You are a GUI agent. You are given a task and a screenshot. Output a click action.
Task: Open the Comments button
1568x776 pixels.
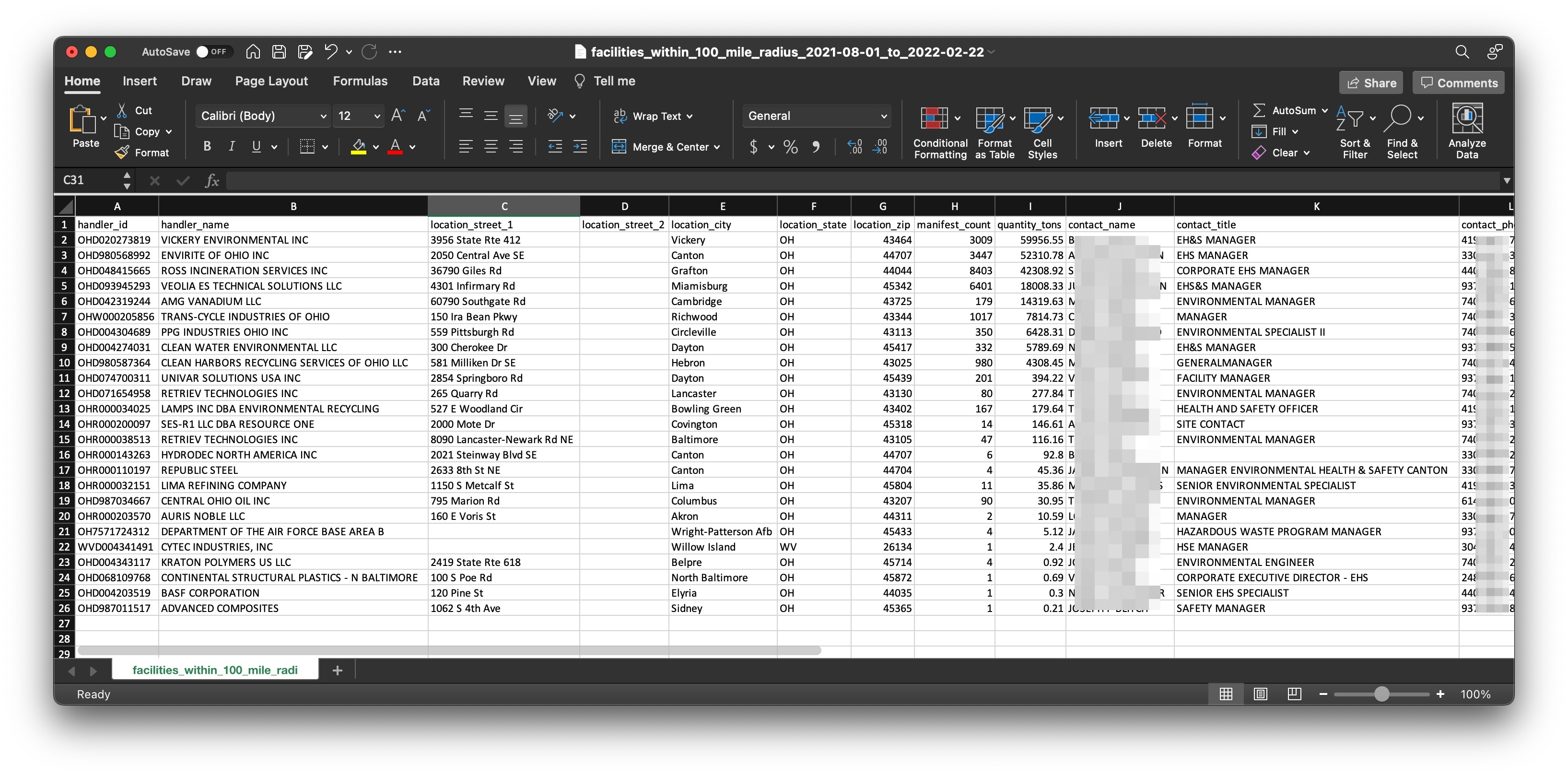pos(1459,83)
